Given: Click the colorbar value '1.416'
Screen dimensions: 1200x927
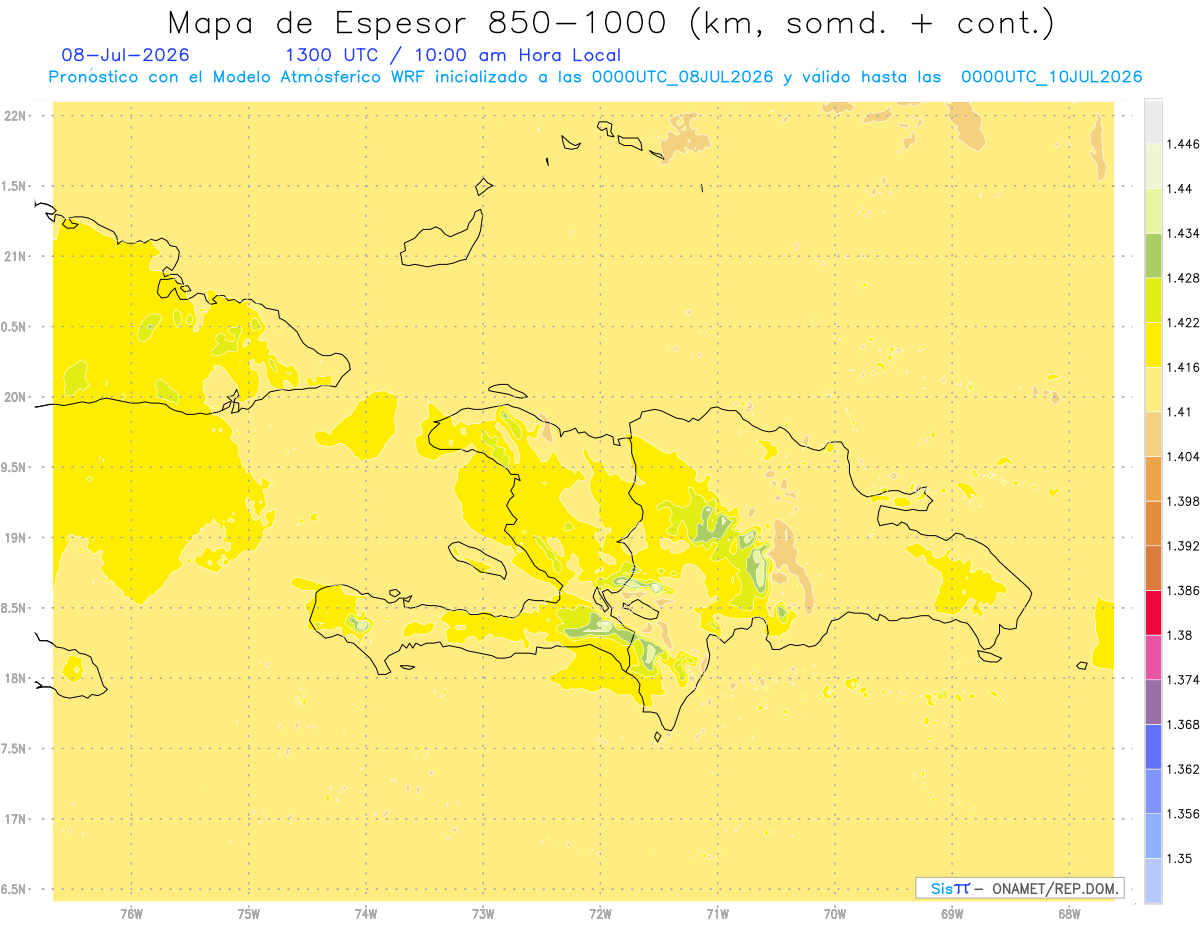Looking at the screenshot, I should click(1182, 367).
